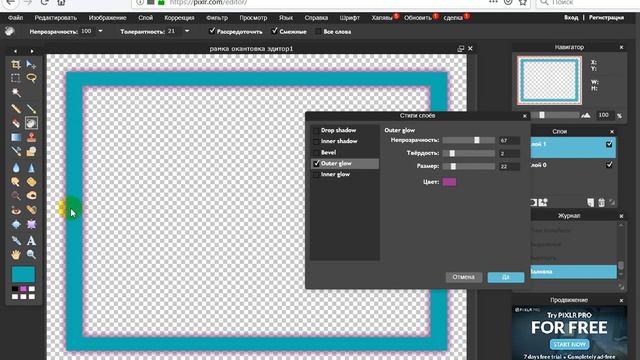Image resolution: width=640 pixels, height=360 pixels.
Task: Select the Blur droplet tool
Action: click(16, 167)
